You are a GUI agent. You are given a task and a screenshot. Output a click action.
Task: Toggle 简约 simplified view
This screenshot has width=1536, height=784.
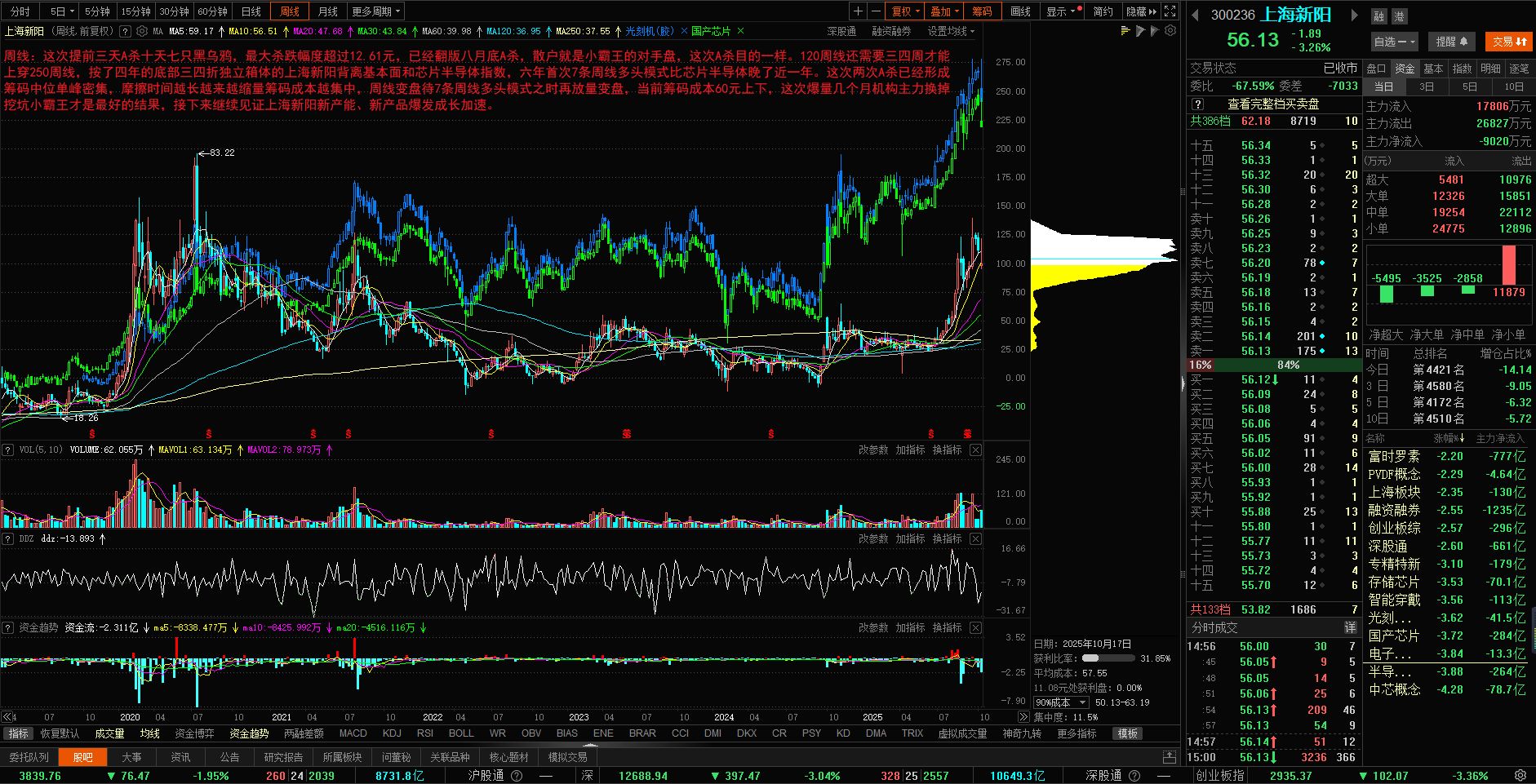[x=1103, y=11]
